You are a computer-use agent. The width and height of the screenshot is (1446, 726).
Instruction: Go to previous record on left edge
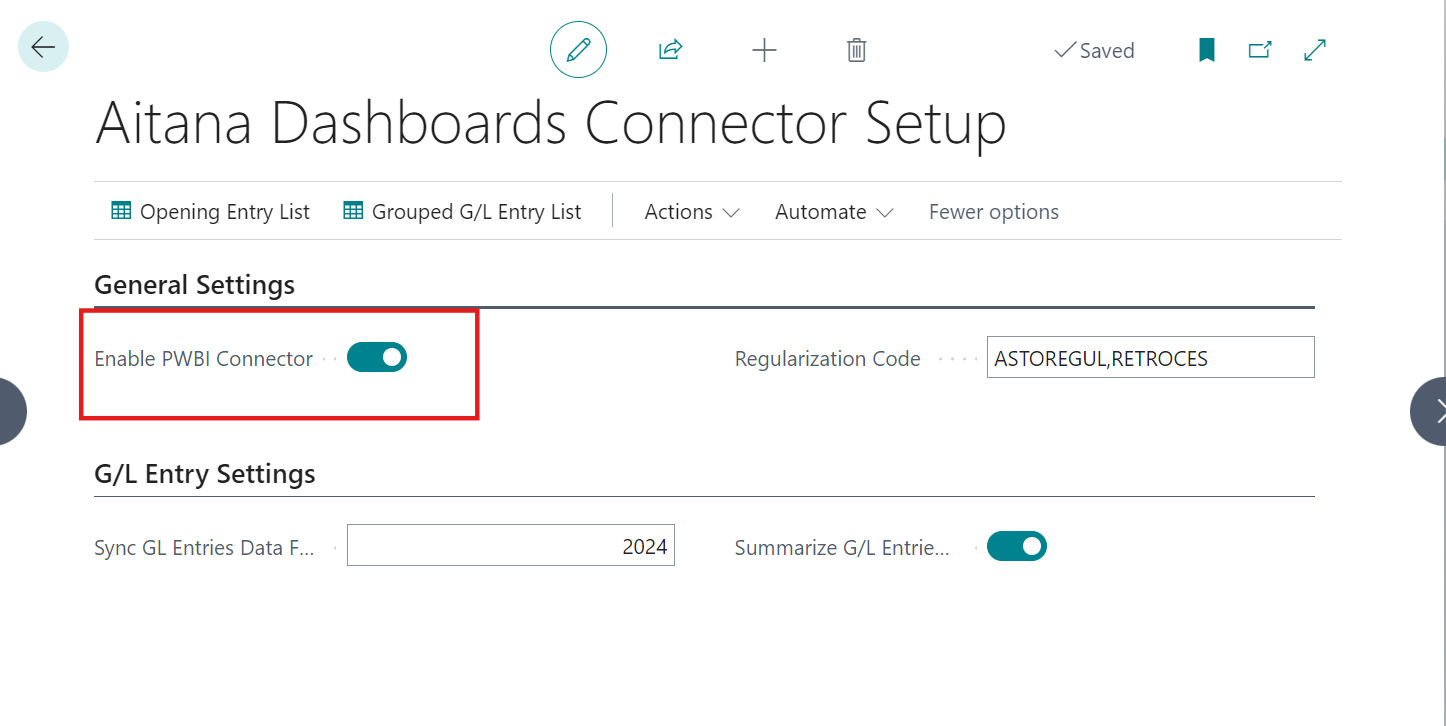(x=11, y=411)
